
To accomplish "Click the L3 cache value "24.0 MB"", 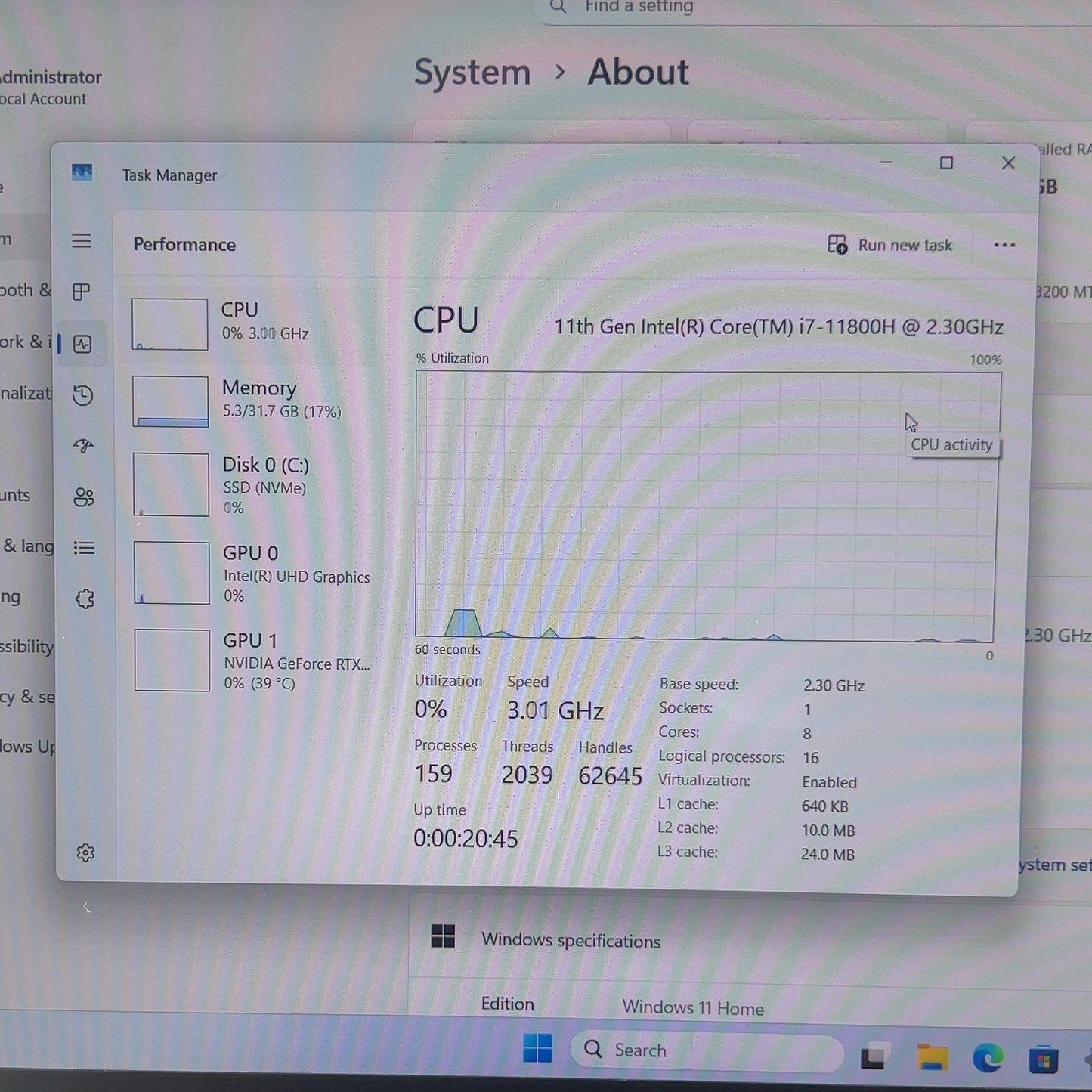I will (x=828, y=855).
